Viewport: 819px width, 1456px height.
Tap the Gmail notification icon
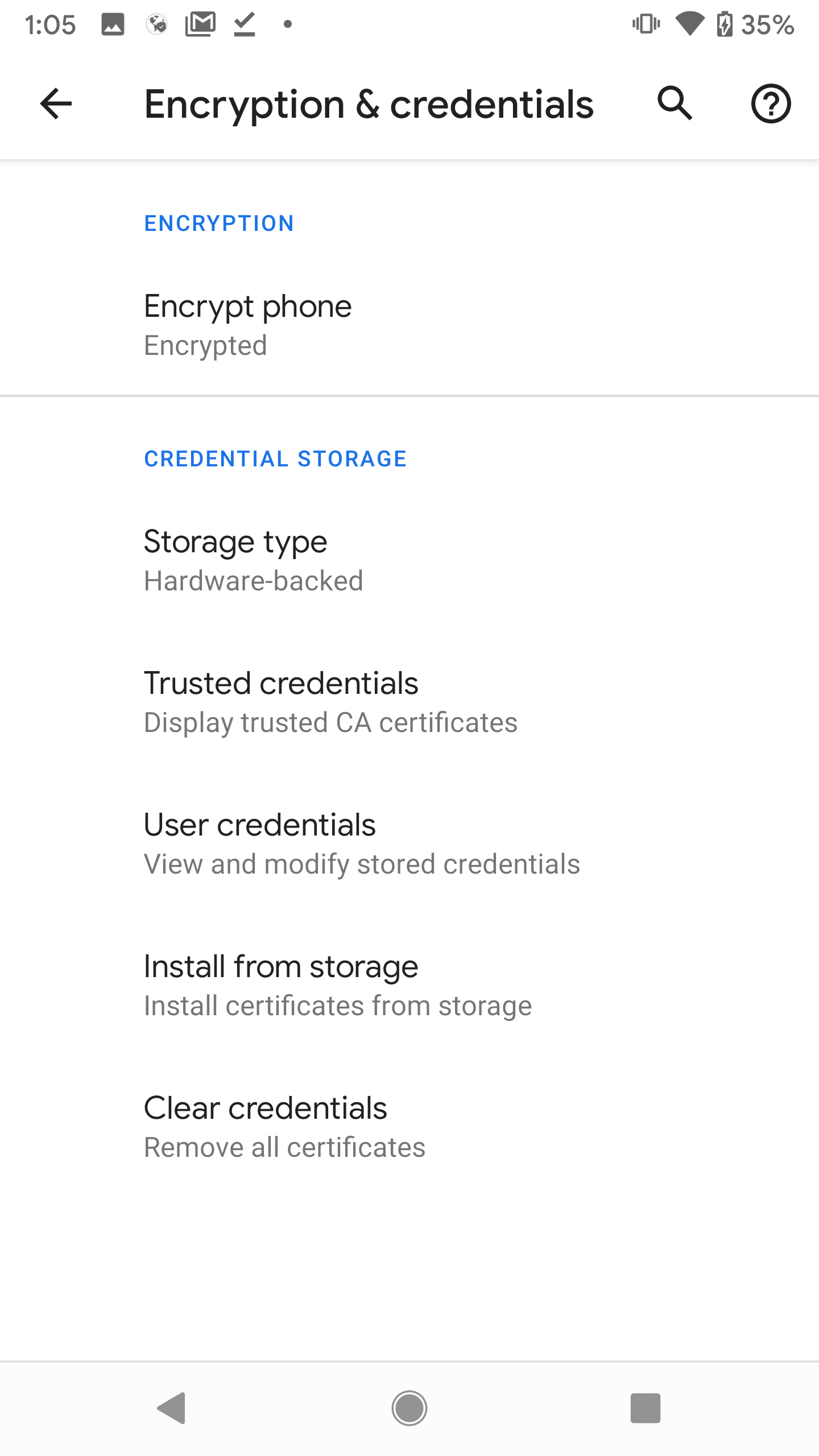[x=200, y=24]
